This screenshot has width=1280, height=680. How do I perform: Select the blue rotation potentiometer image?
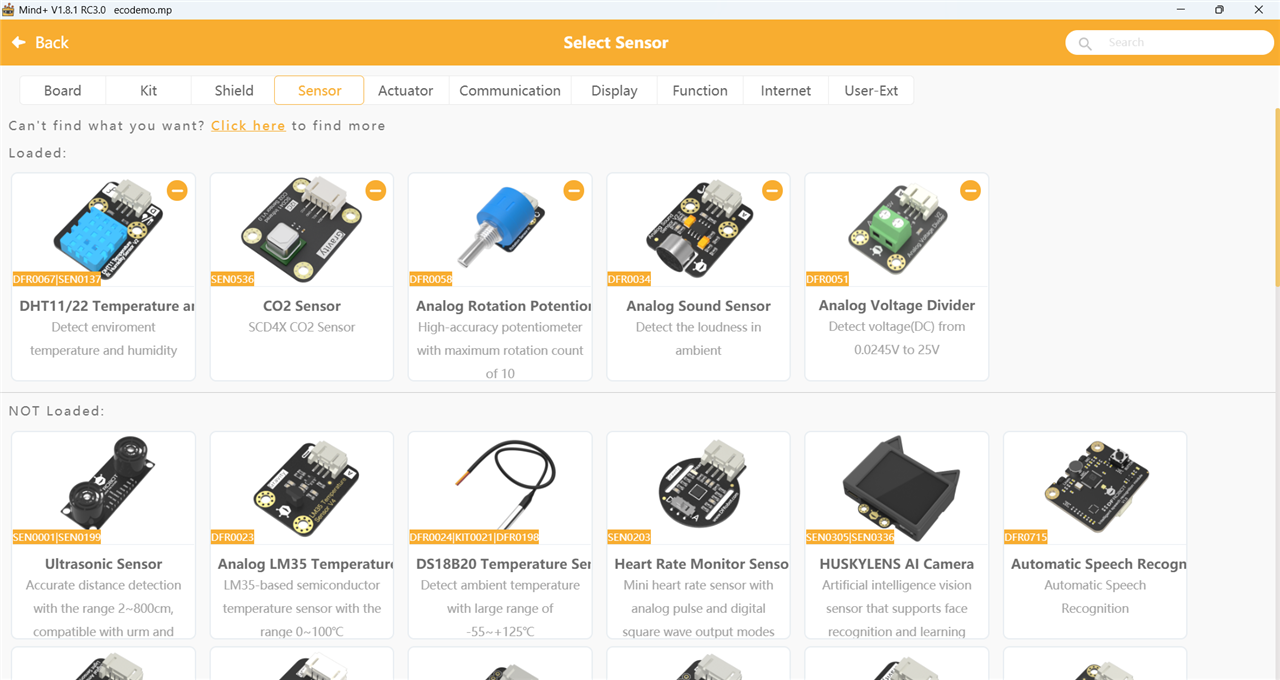(500, 226)
